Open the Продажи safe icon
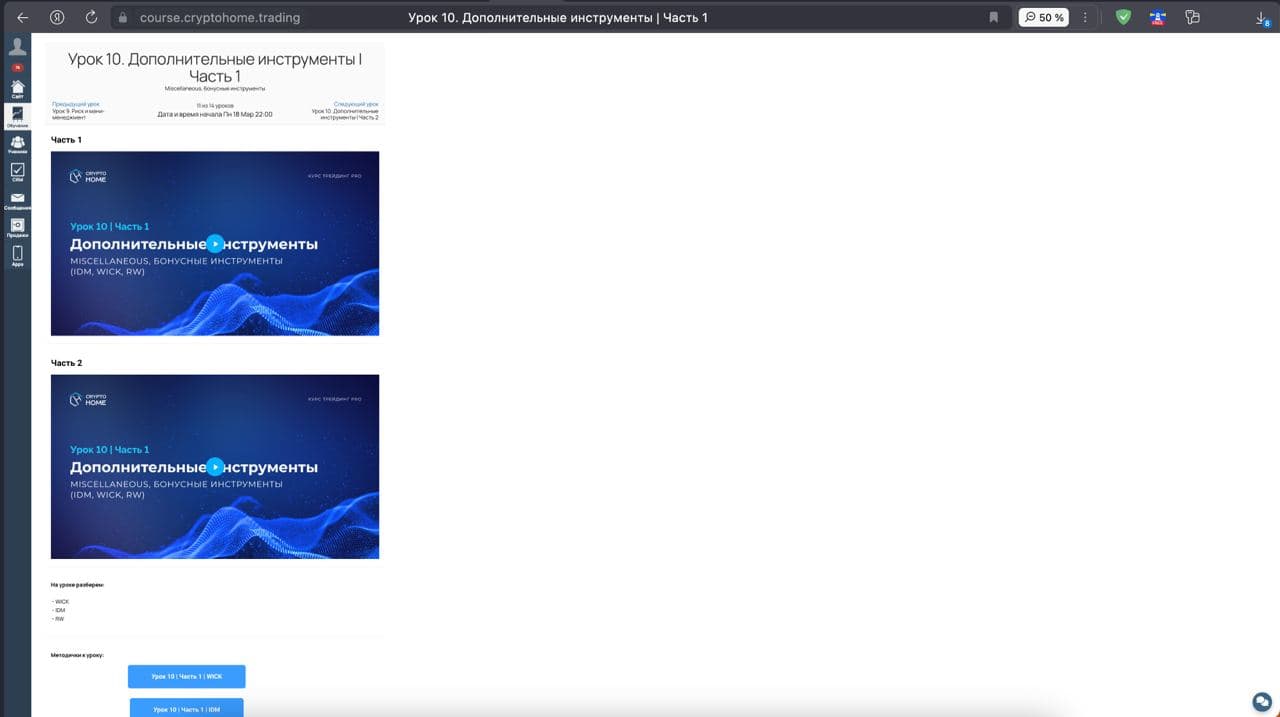The width and height of the screenshot is (1280, 717). coord(17,227)
